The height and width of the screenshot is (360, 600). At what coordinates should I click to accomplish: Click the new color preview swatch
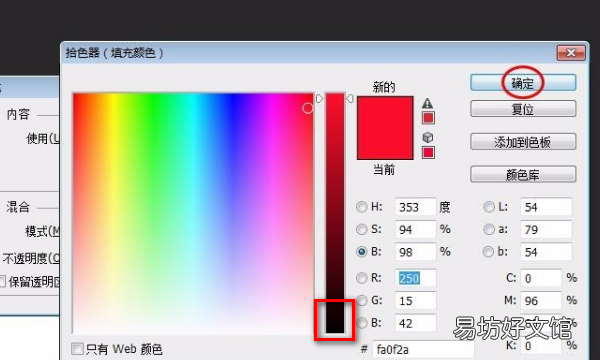click(385, 112)
